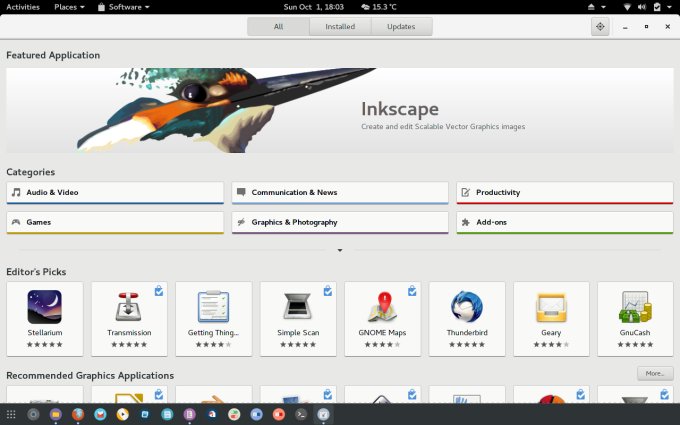The width and height of the screenshot is (680, 425).
Task: Open the Audio & Video category
Action: (115, 193)
